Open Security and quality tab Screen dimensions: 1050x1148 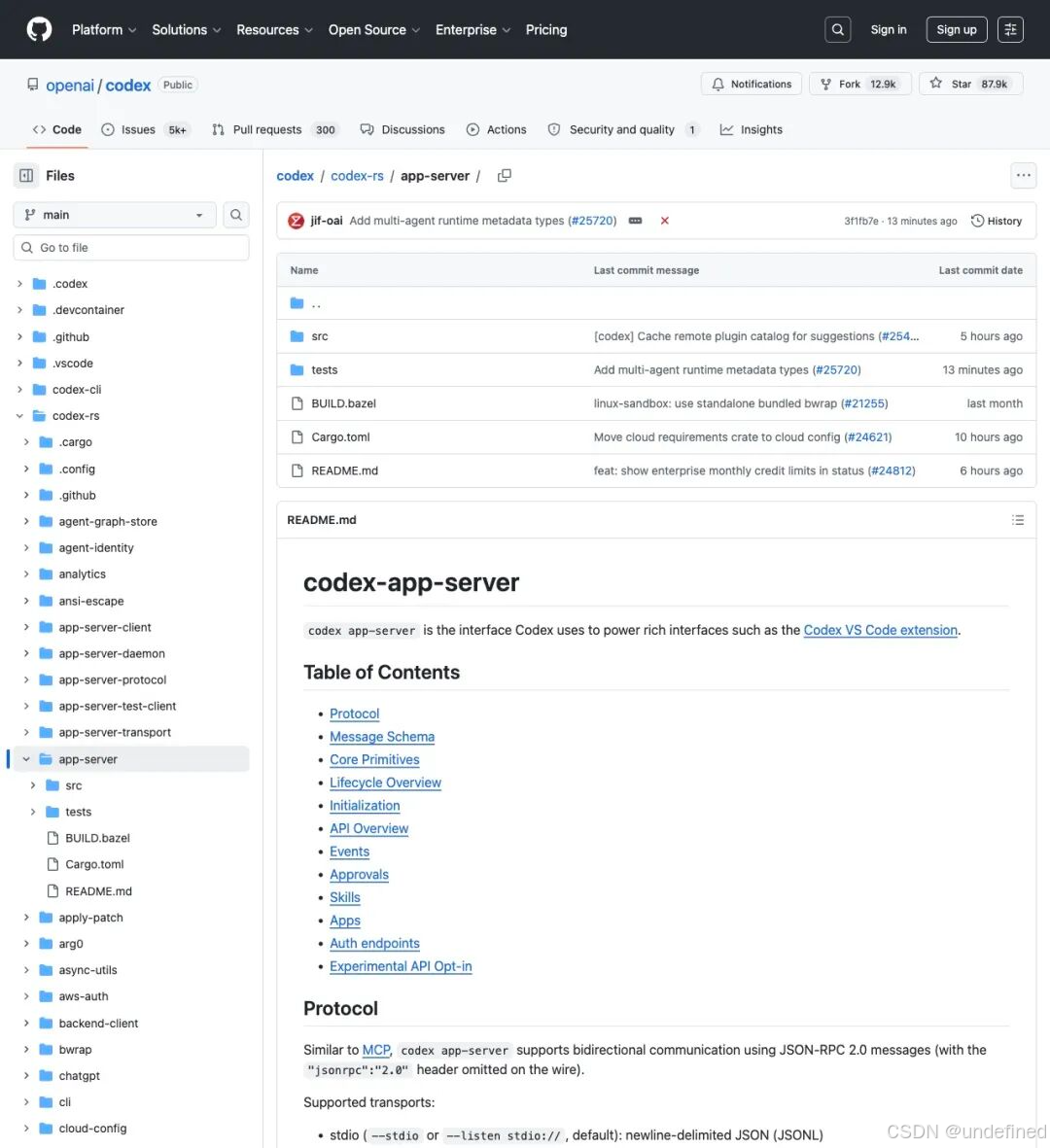tap(623, 129)
